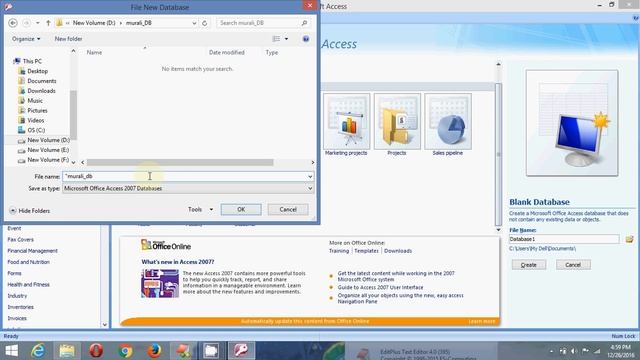
Task: Click Learn more on orange bar
Action: coord(482,322)
